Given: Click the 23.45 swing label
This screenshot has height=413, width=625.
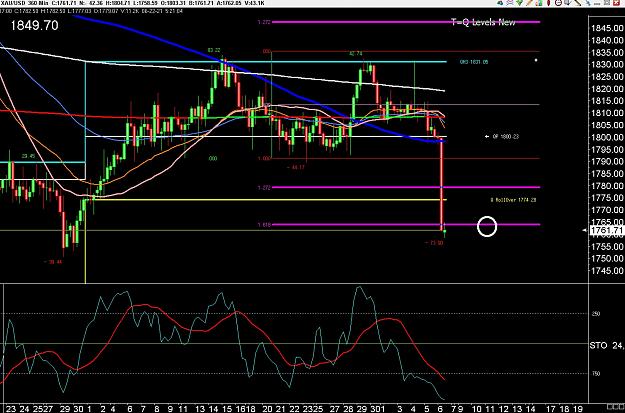Looking at the screenshot, I should click(x=28, y=156).
